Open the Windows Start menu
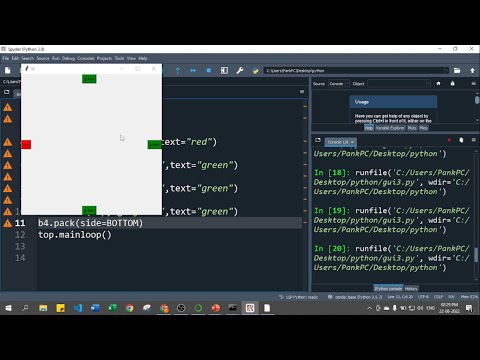Image resolution: width=480 pixels, height=360 pixels. [x=8, y=308]
